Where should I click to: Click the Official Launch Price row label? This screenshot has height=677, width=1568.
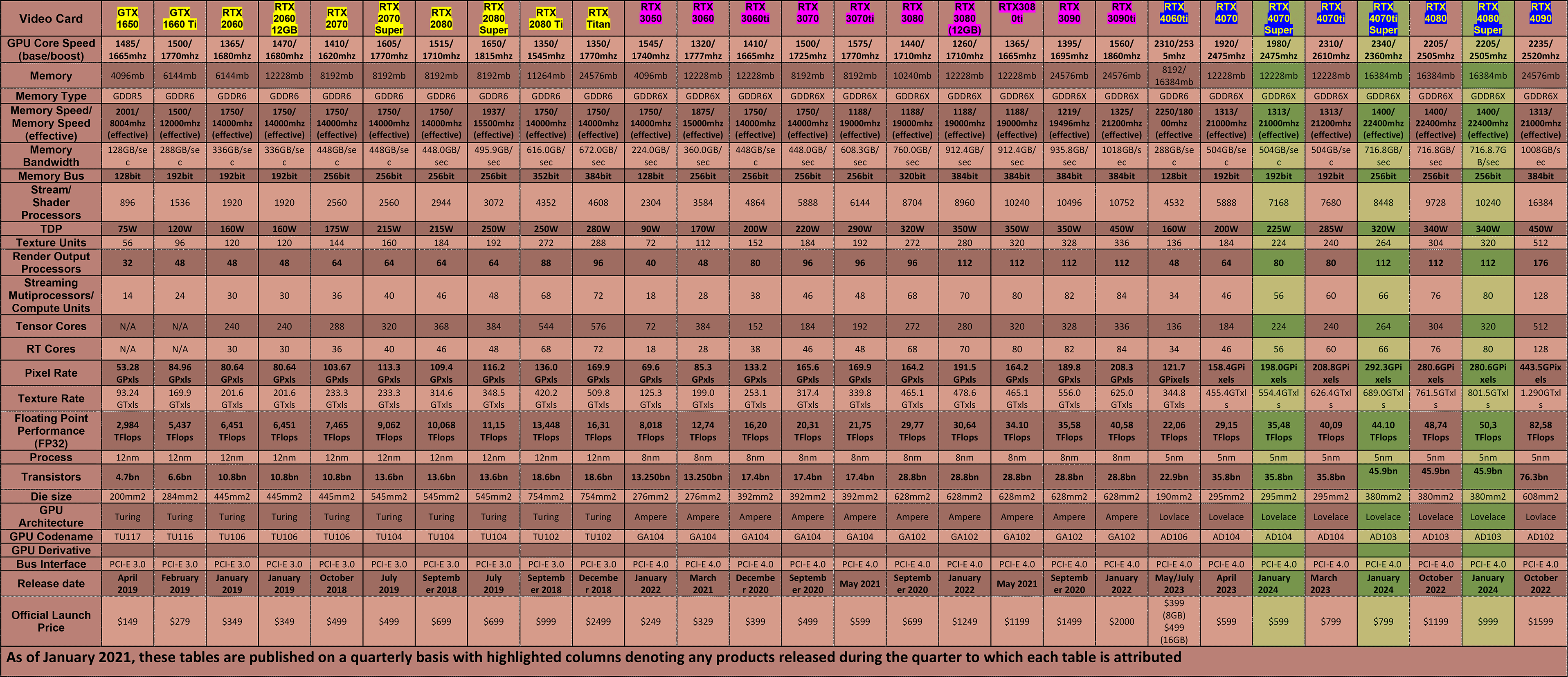point(51,621)
